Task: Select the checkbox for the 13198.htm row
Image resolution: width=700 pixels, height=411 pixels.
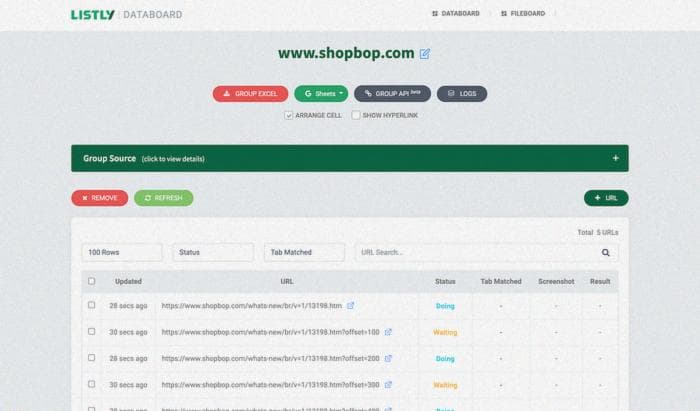Action: tap(92, 305)
